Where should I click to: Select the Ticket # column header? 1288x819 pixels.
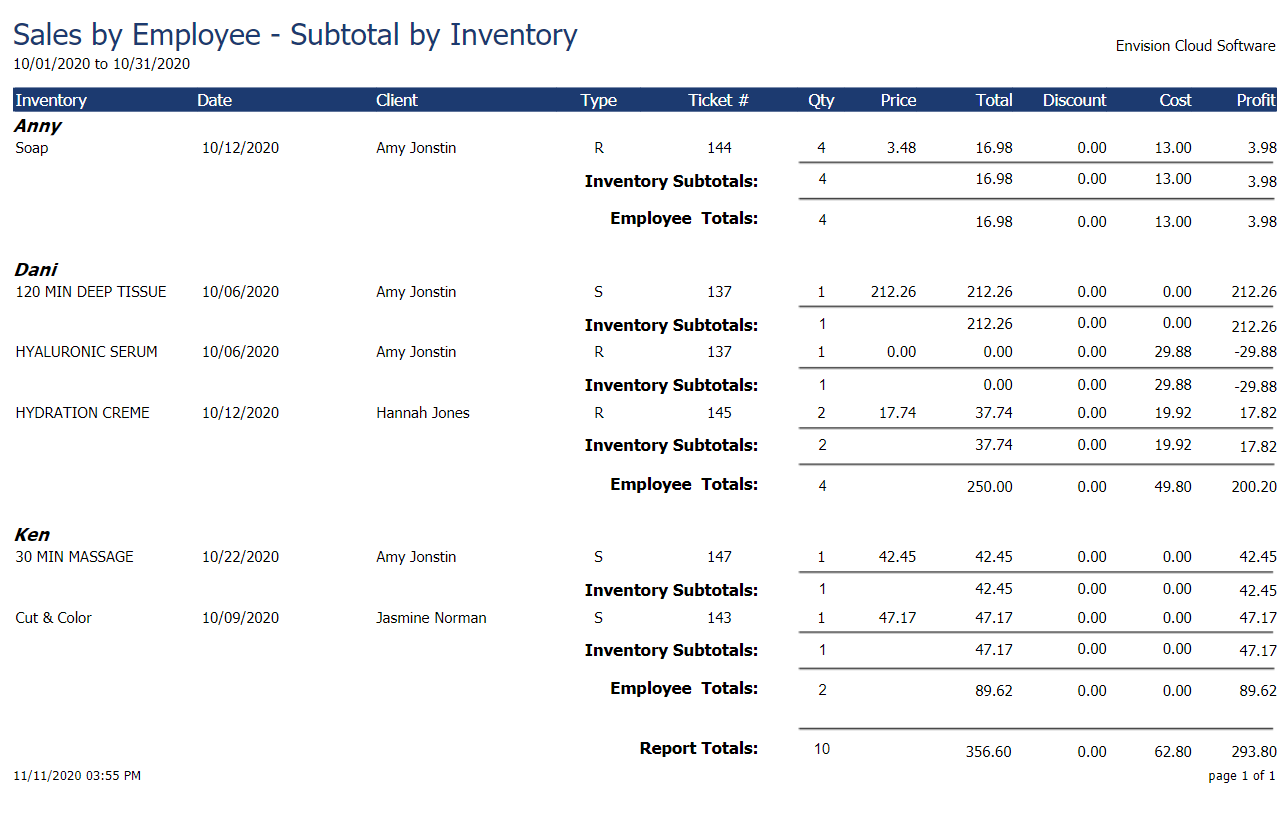click(718, 100)
